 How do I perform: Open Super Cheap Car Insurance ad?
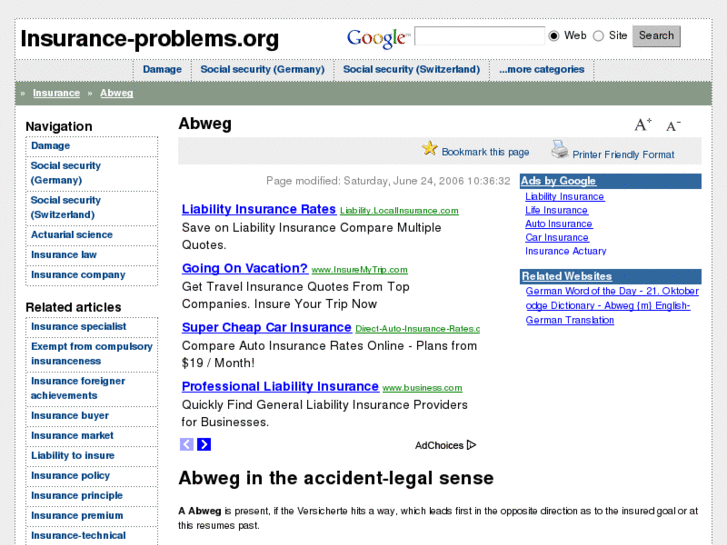(x=267, y=327)
